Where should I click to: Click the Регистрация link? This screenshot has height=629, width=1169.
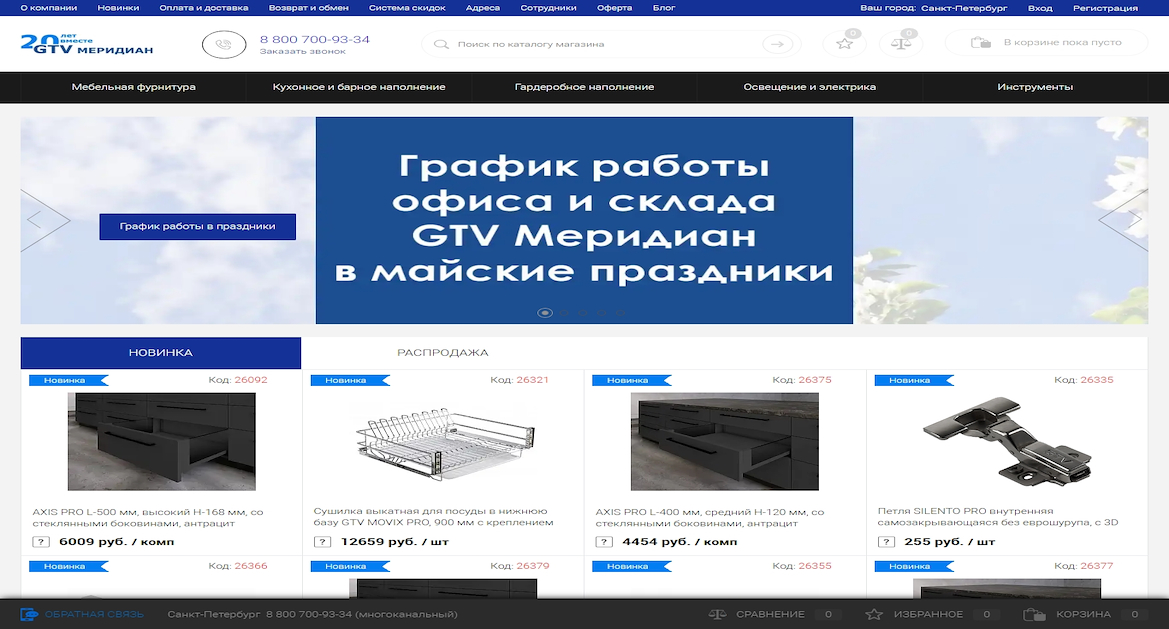pos(1105,8)
